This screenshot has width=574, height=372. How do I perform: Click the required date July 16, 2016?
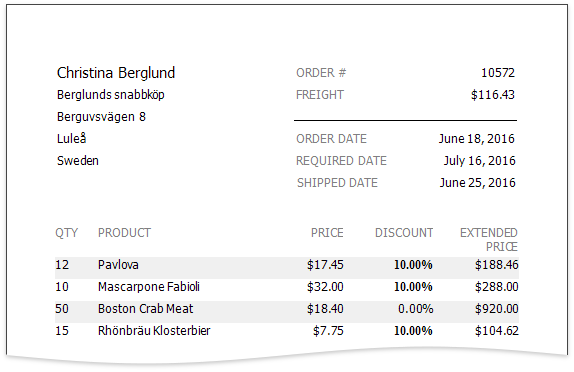point(479,161)
